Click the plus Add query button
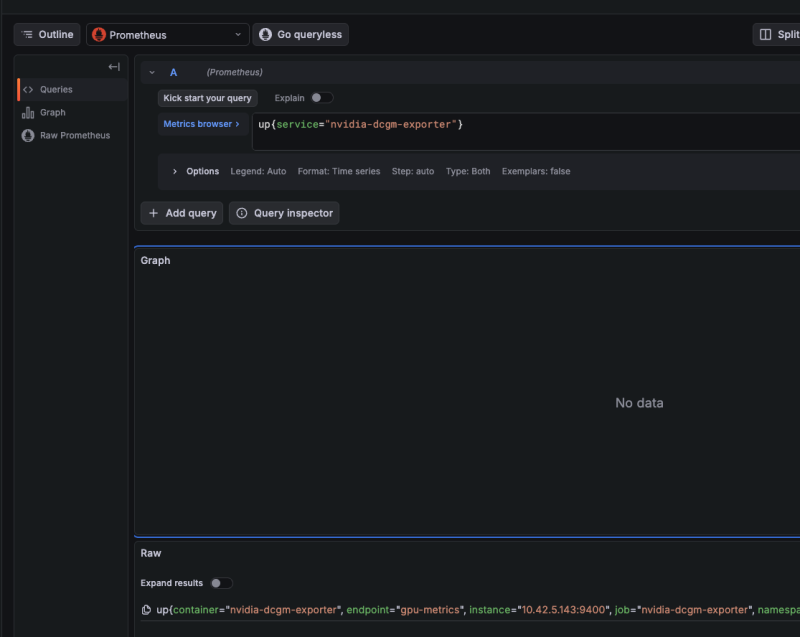The height and width of the screenshot is (637, 800). [182, 213]
